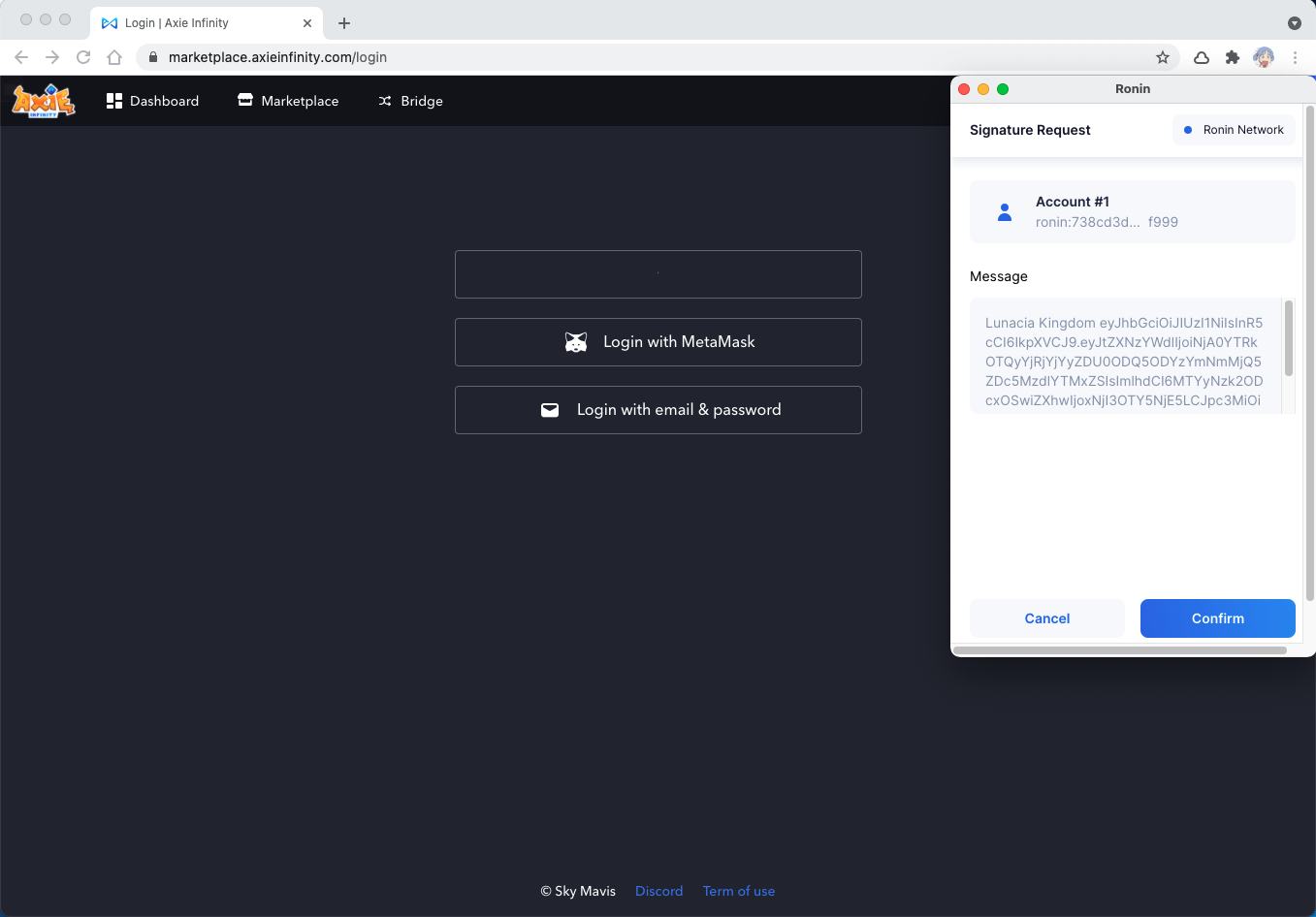The width and height of the screenshot is (1316, 917).
Task: Maximize the Ronin popup window
Action: coord(1003,89)
